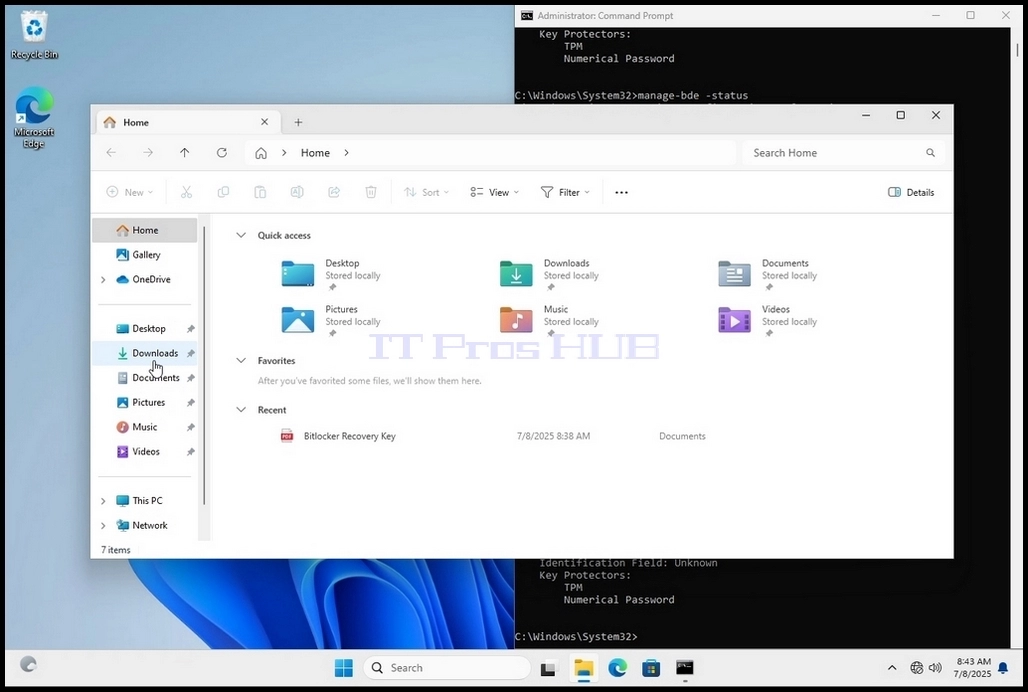Click the search magnifier in Search Home
Image resolution: width=1028 pixels, height=692 pixels.
(x=930, y=153)
